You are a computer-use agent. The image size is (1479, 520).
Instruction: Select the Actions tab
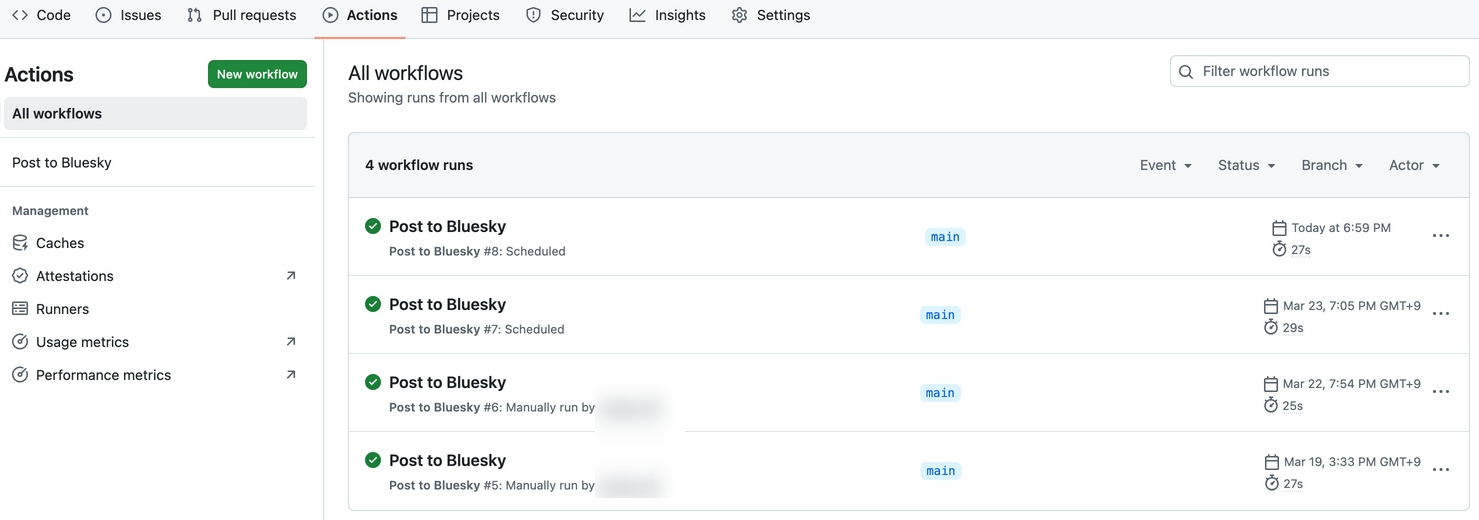pos(360,15)
